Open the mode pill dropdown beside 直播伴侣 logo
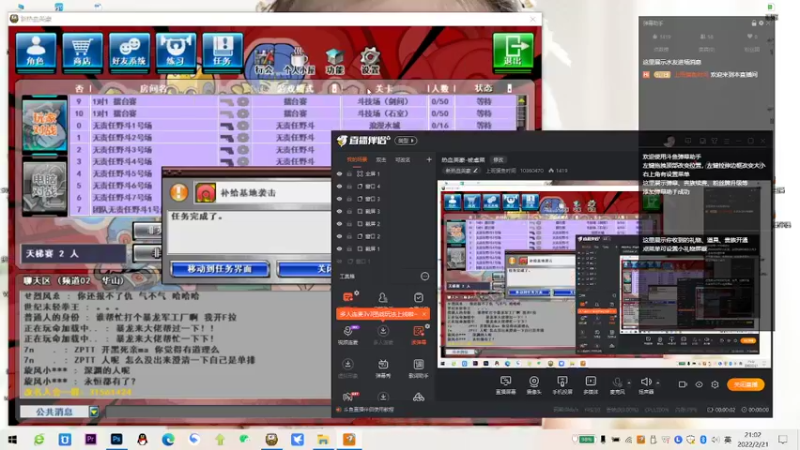800x450 pixels. tap(406, 141)
